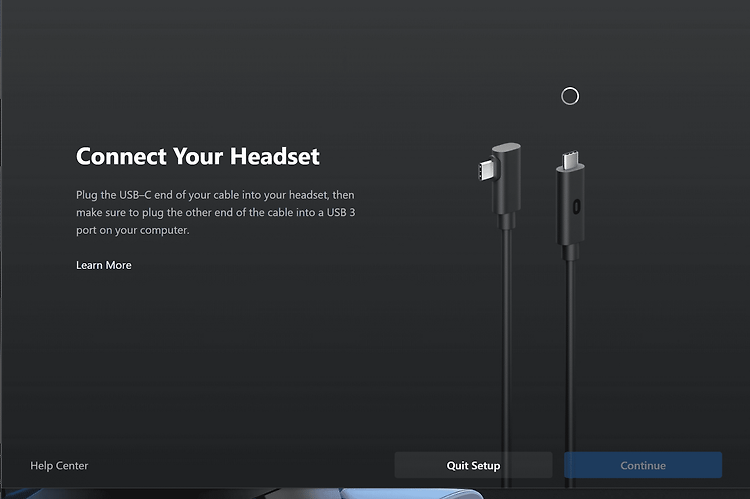Click the 'make sure to plug' text line

click(216, 212)
